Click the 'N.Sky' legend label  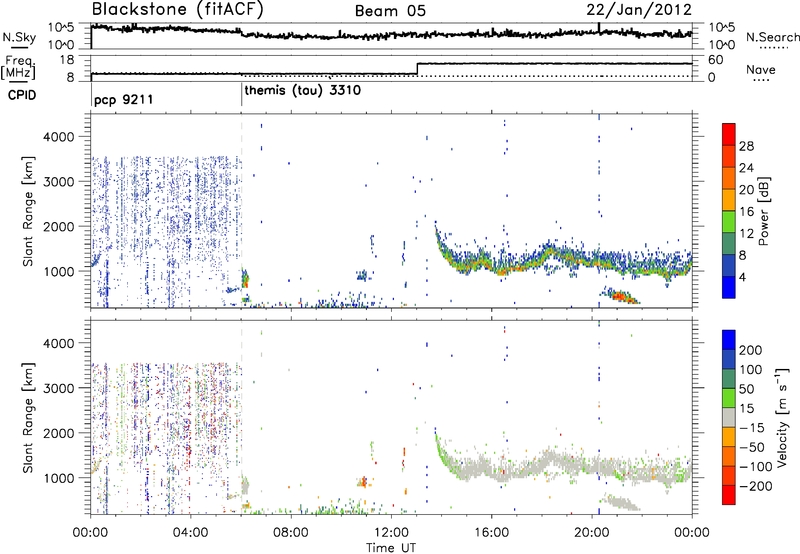19,37
